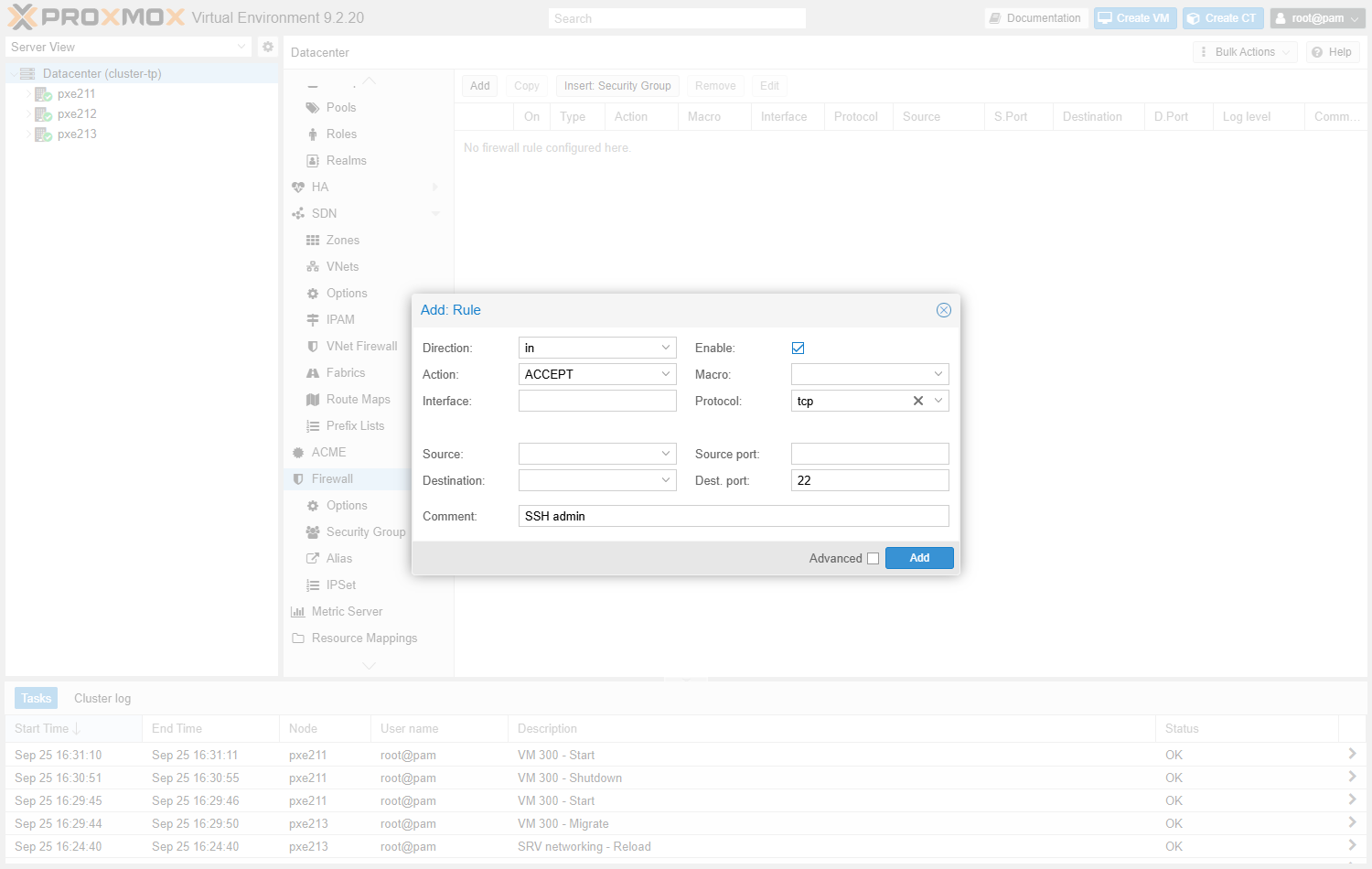Click the SDN network icon
This screenshot has width=1372, height=869.
[298, 214]
